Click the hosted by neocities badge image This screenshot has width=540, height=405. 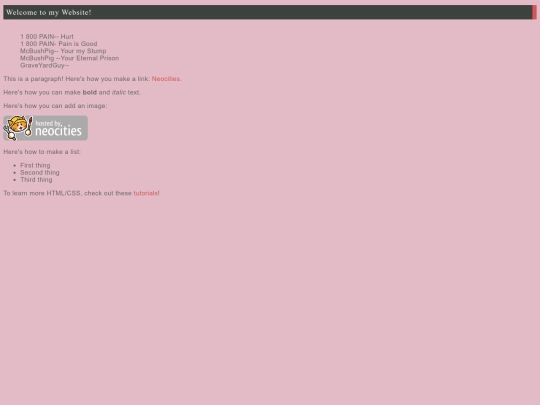pyautogui.click(x=45, y=128)
